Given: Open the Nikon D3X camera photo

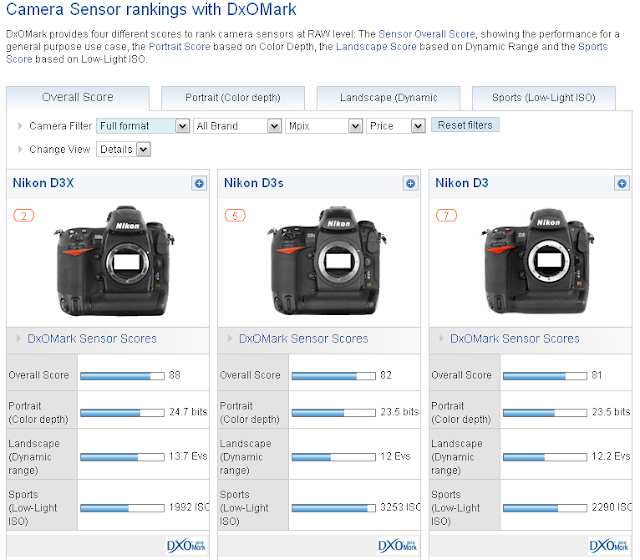Looking at the screenshot, I should (114, 261).
